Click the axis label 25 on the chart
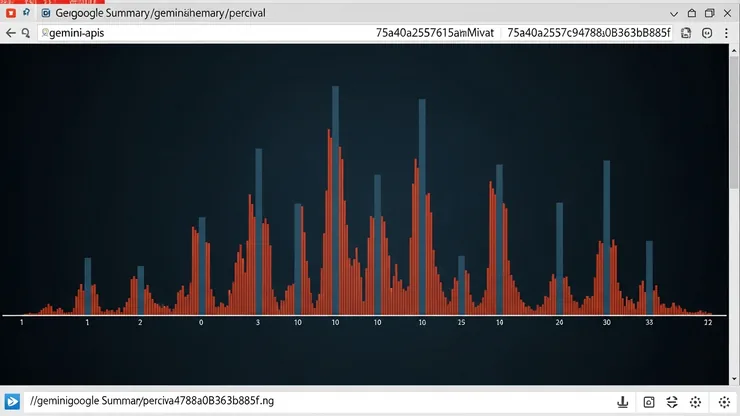Viewport: 740px width, 416px height. pos(461,323)
